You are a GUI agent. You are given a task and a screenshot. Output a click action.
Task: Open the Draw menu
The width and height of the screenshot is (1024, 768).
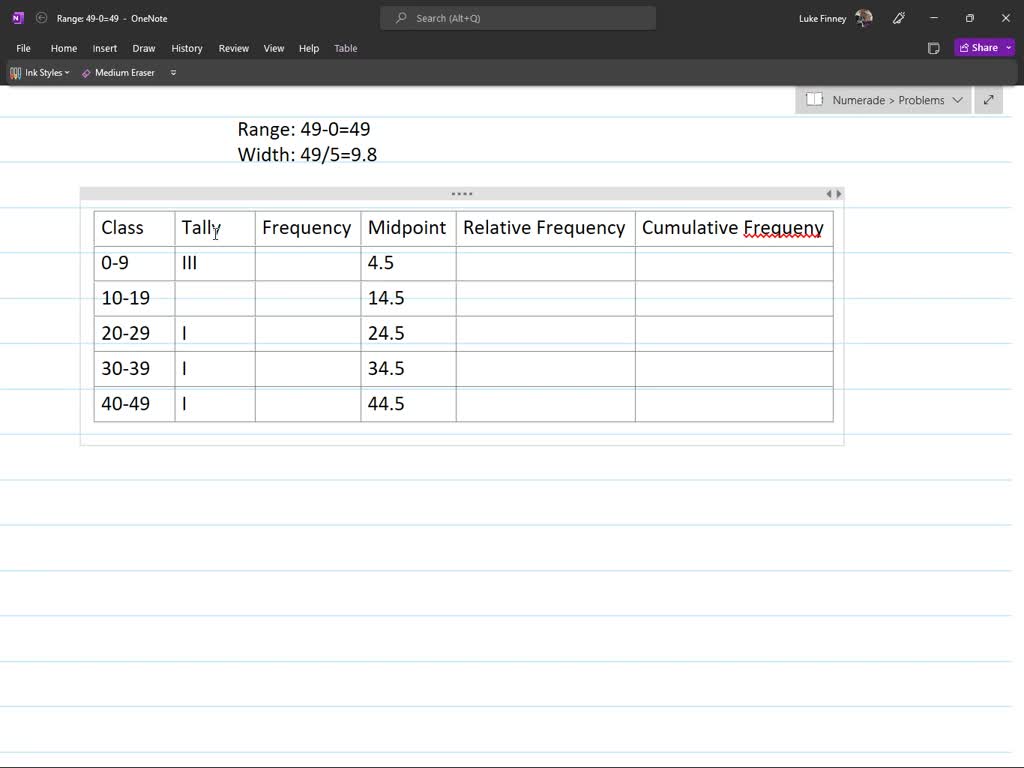(143, 48)
